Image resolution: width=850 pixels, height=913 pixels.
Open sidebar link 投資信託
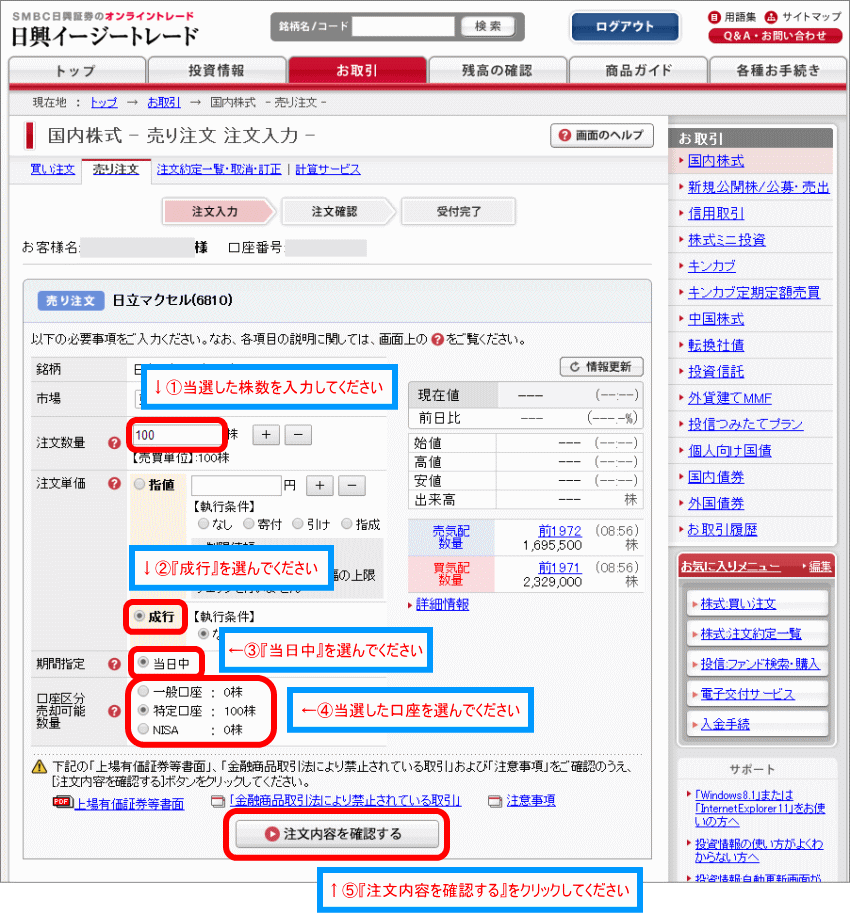click(x=716, y=371)
